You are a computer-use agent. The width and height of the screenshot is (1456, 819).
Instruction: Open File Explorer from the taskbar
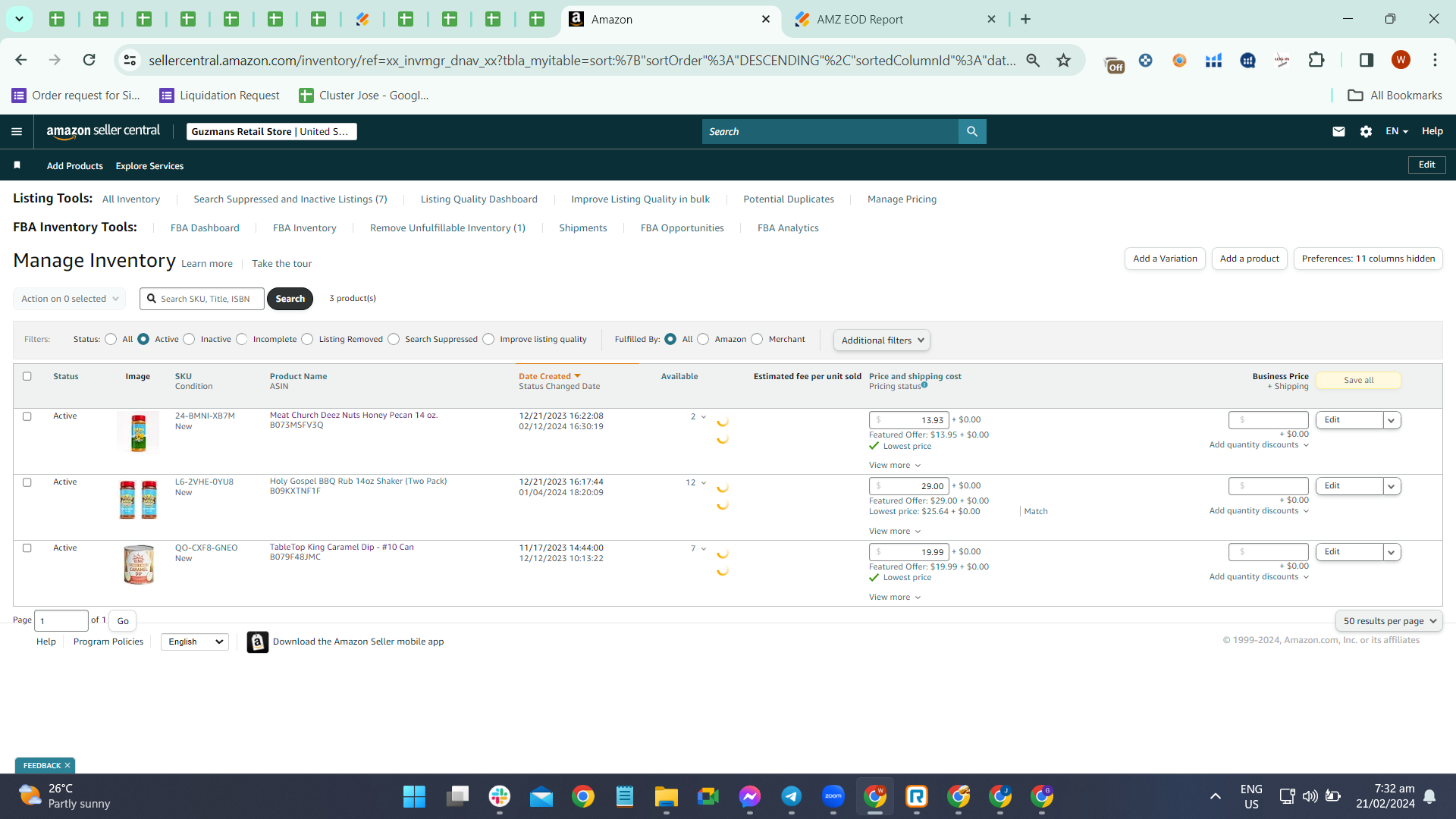coord(667,796)
